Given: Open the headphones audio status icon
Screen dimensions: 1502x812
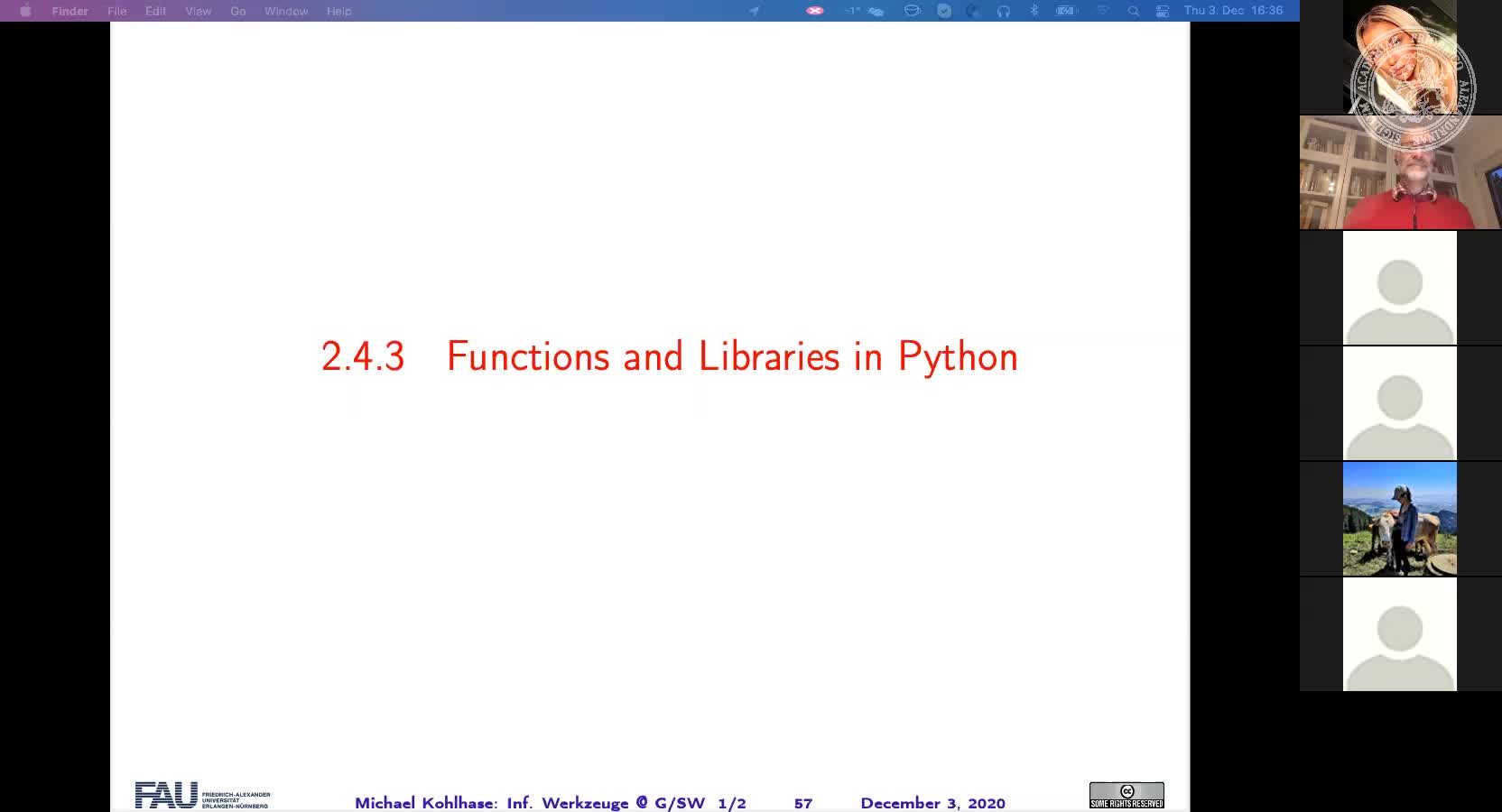Looking at the screenshot, I should click(x=1003, y=11).
